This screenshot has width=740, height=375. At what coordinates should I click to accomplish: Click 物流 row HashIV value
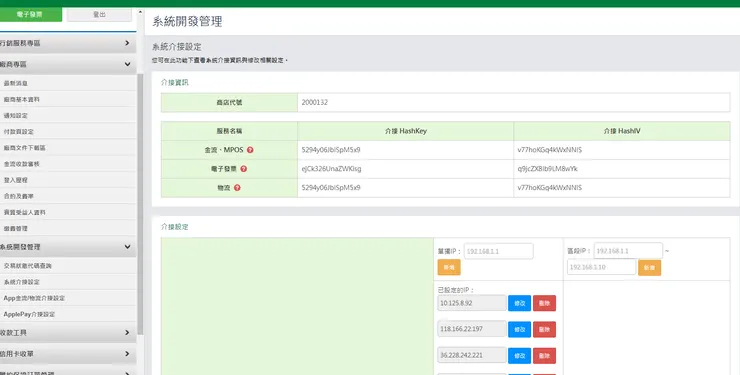pos(549,188)
